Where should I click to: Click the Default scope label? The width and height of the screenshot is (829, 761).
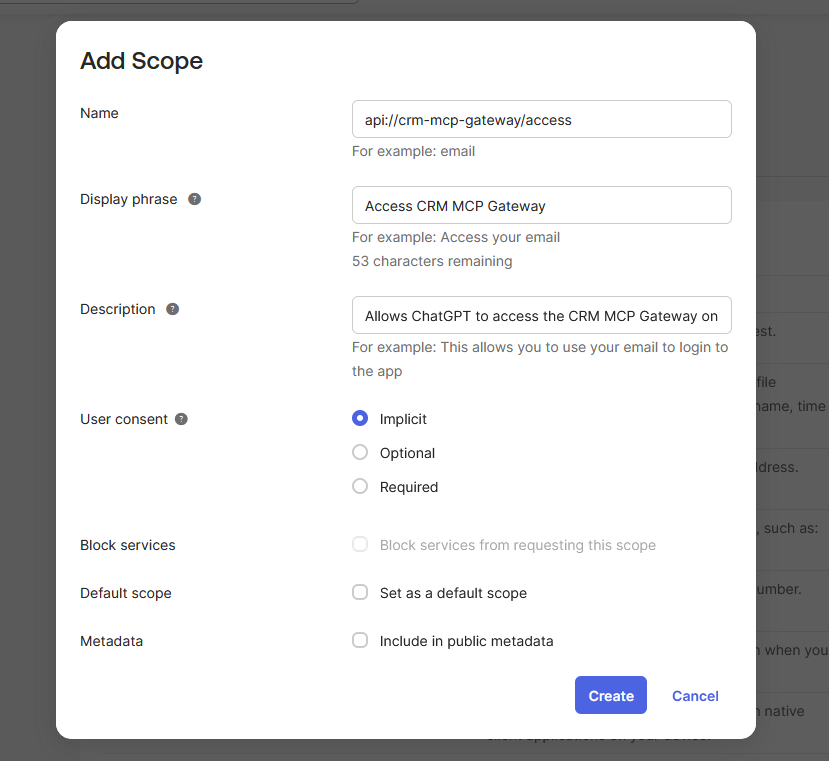126,593
